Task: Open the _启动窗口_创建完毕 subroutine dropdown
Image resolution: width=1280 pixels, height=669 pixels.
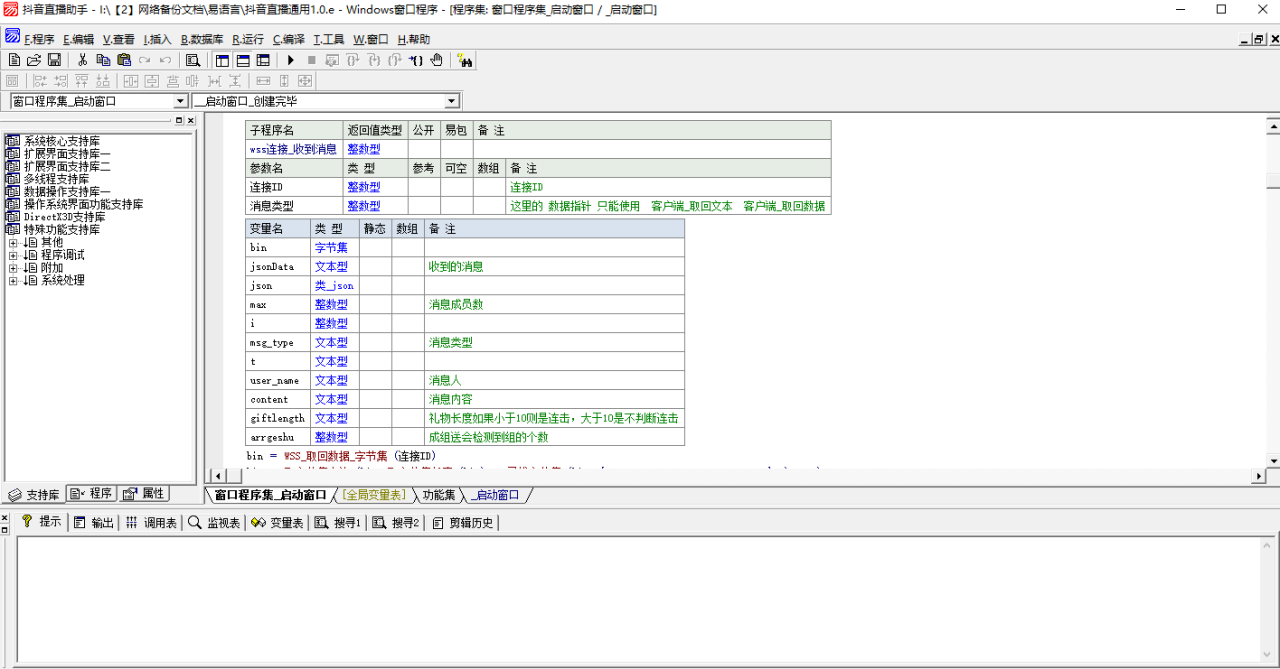Action: 451,101
